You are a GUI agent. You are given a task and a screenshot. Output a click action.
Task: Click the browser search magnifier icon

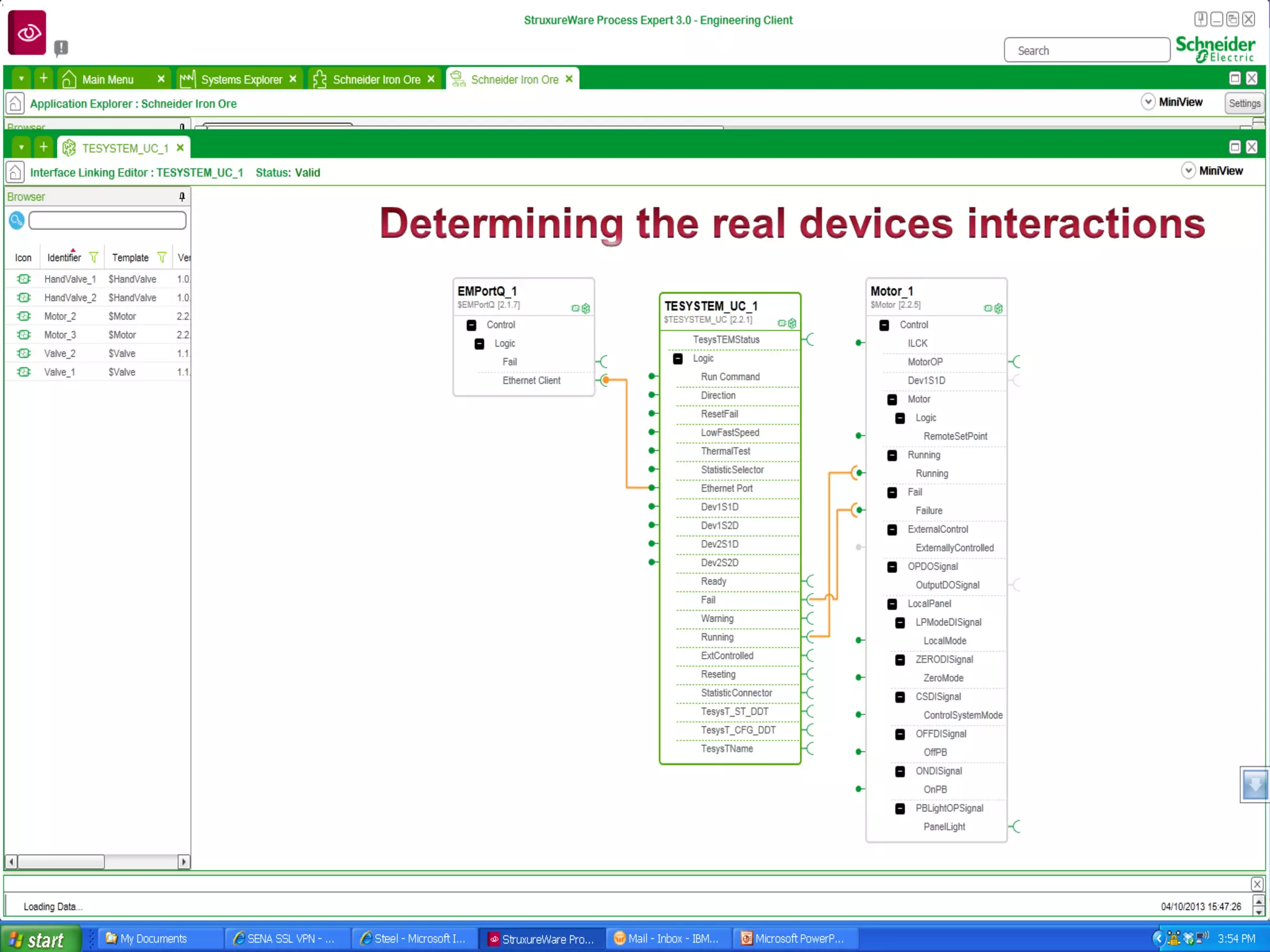coord(17,220)
